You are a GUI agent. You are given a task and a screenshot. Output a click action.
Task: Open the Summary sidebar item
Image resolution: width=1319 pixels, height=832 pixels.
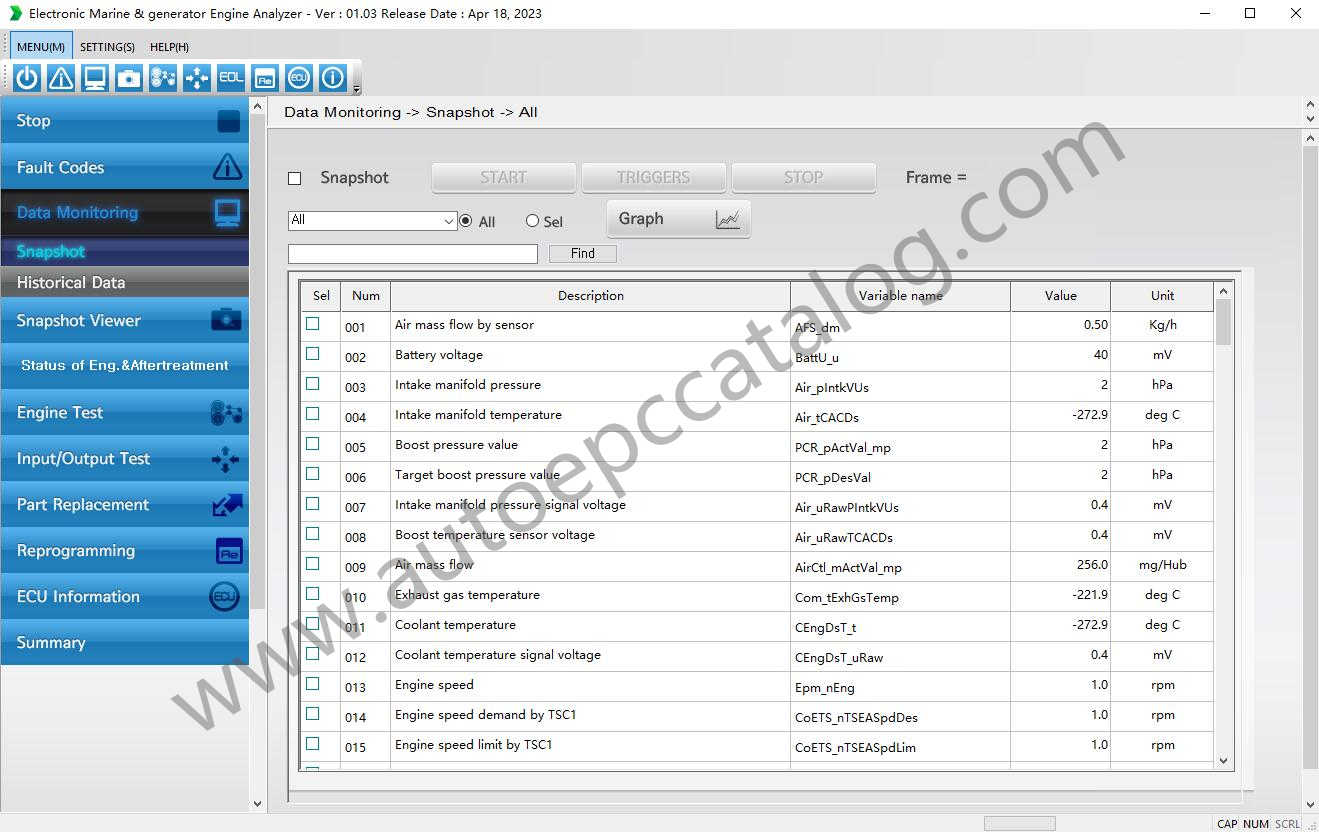124,643
